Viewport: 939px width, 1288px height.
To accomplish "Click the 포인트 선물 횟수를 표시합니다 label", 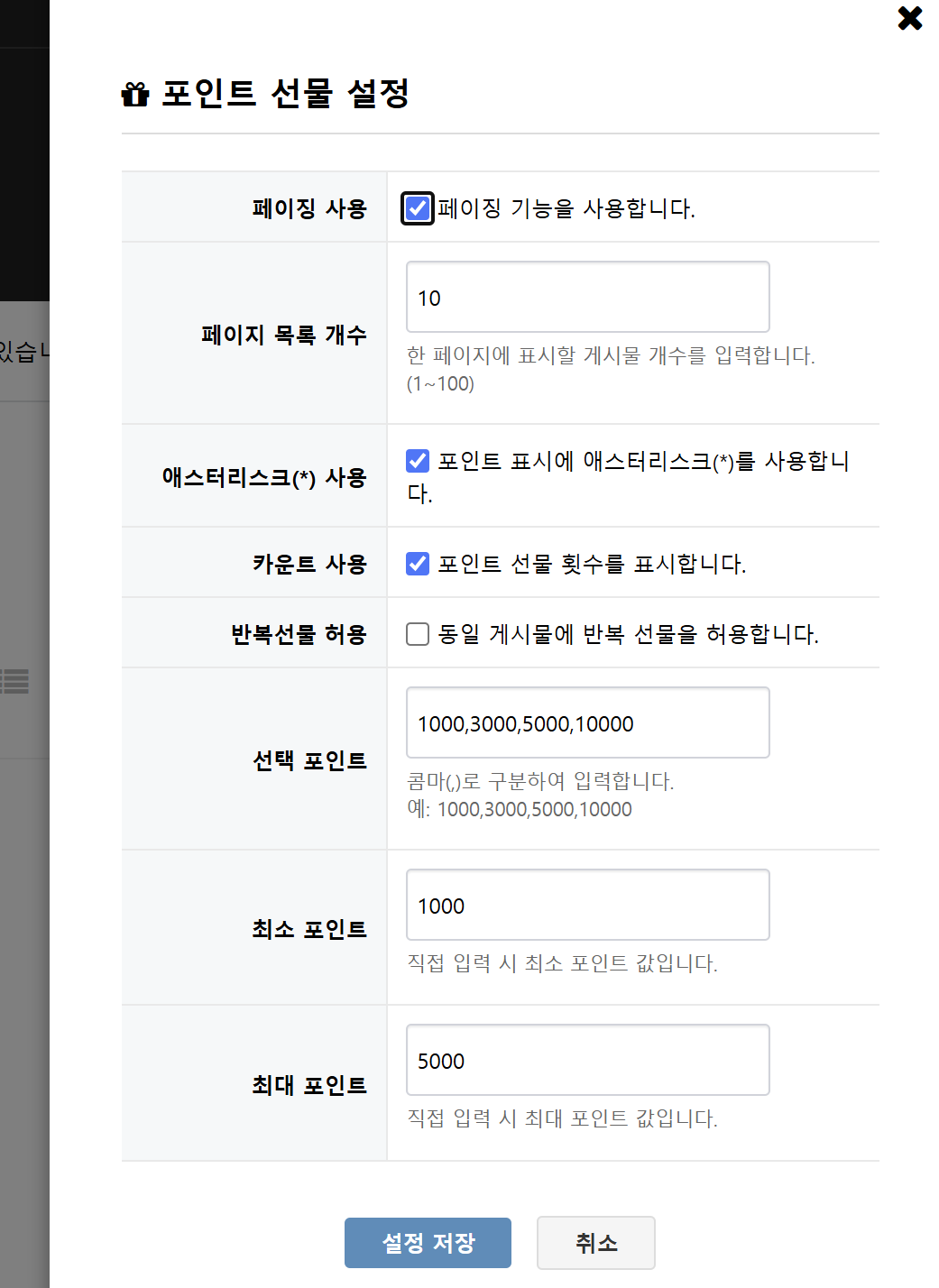I will click(592, 564).
